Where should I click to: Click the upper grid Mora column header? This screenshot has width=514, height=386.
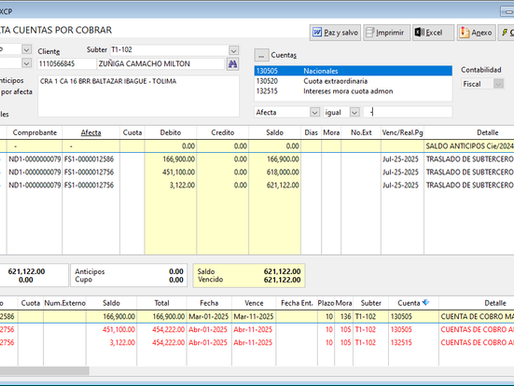pos(331,132)
